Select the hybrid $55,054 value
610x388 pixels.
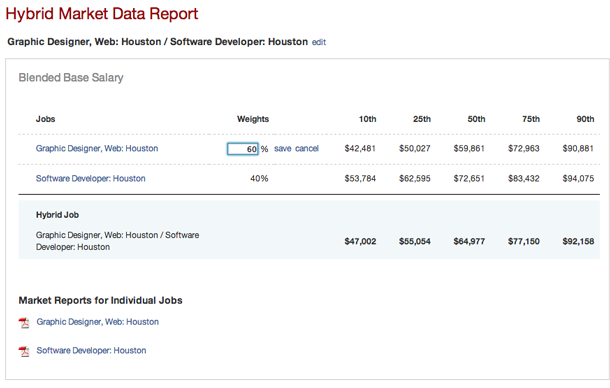tap(415, 241)
